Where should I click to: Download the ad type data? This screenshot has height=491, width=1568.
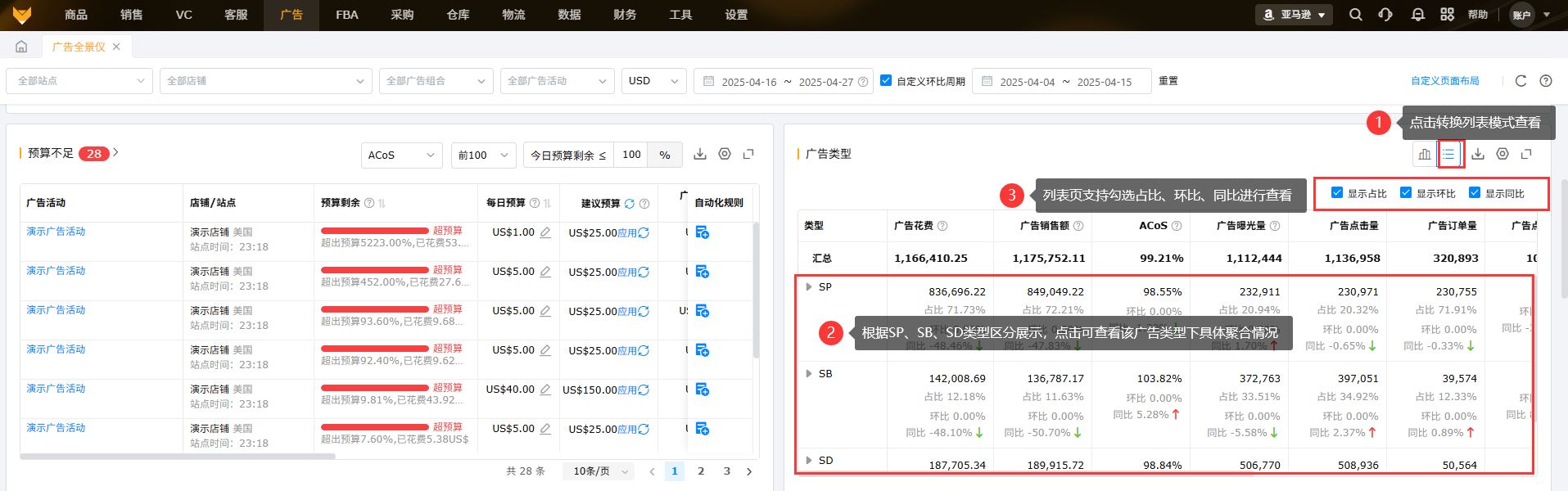tap(1478, 154)
